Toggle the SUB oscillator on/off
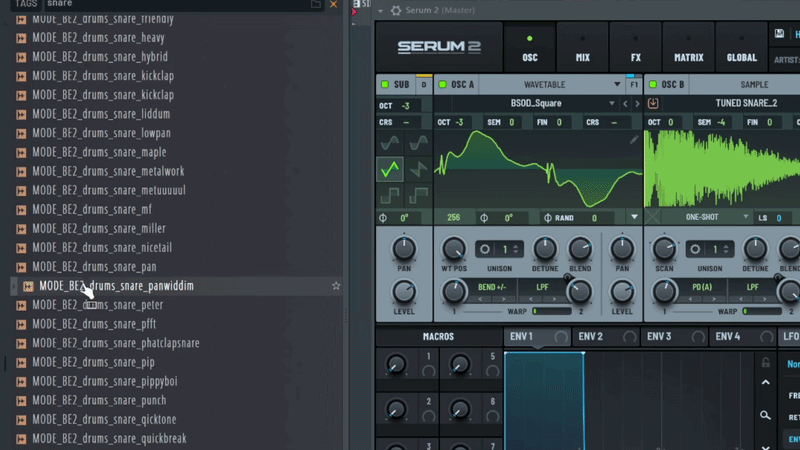Screen dimensions: 800x450 [386, 85]
